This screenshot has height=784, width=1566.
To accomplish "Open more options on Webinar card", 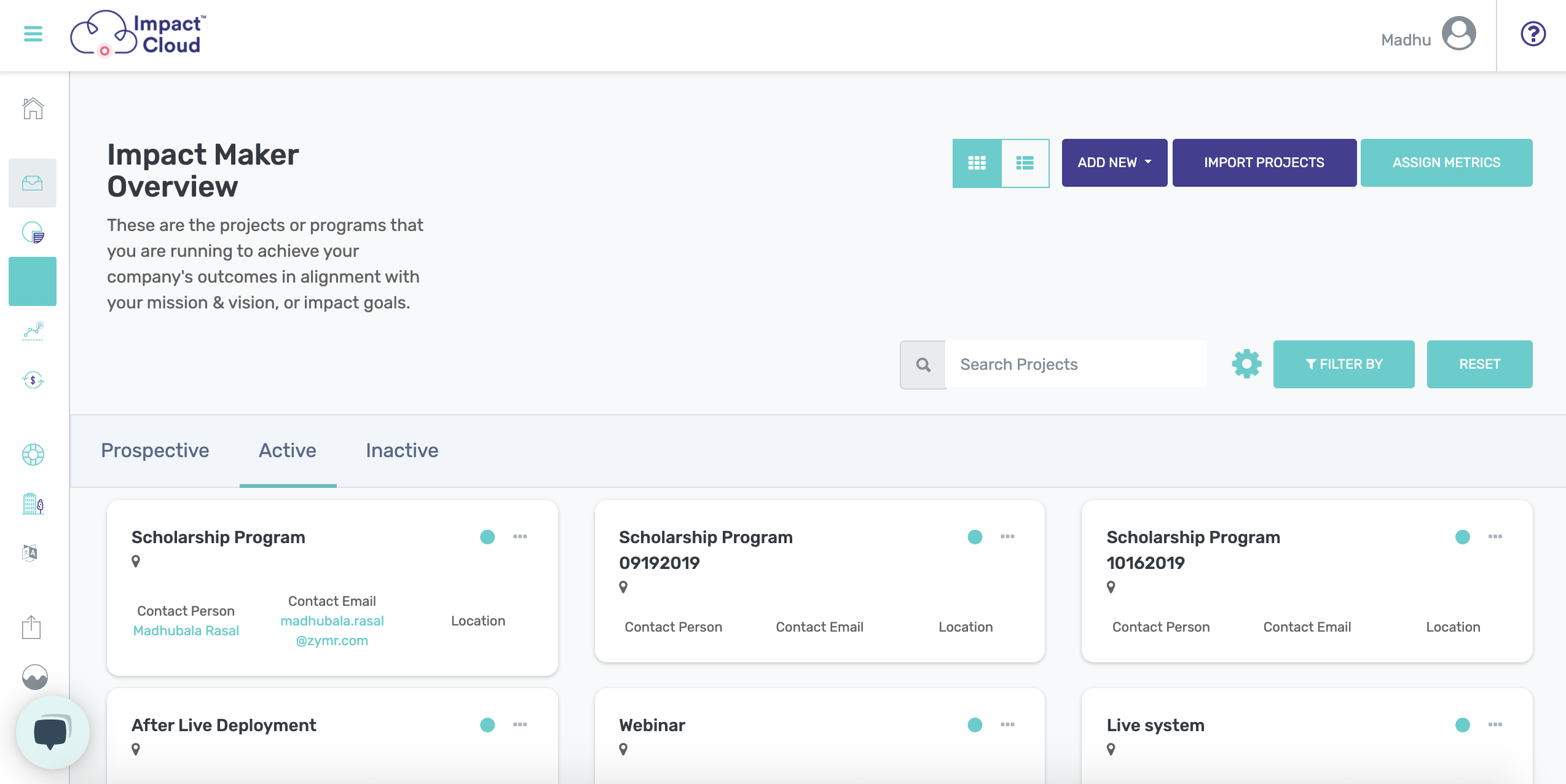I will [x=1007, y=724].
